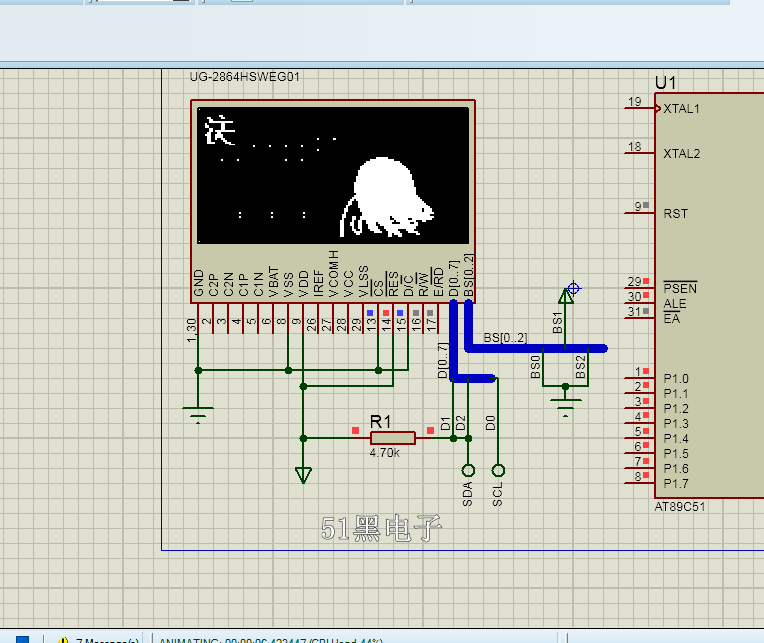The image size is (764, 643).
Task: Click the P1.4 pin name
Action: 676,438
